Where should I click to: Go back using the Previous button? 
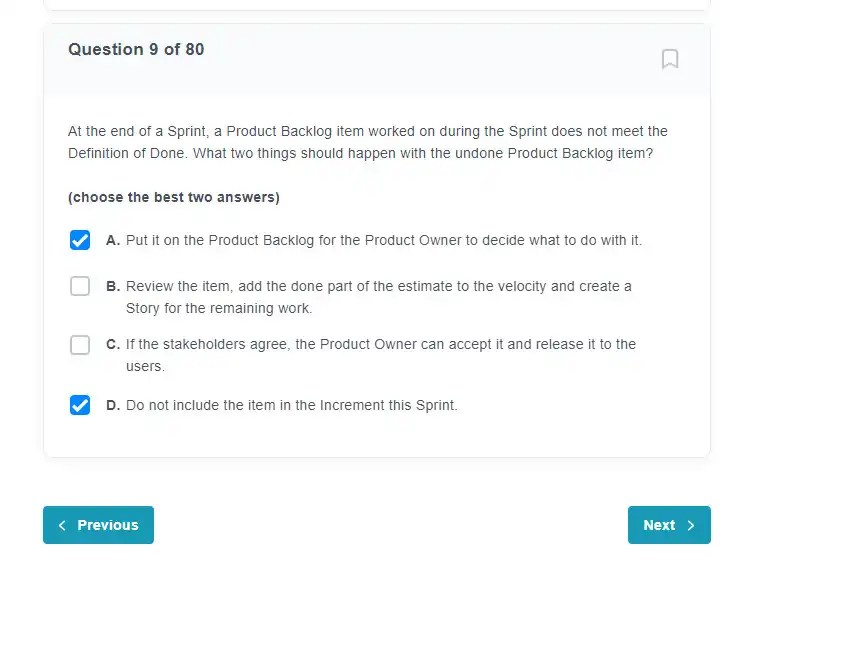click(x=98, y=525)
